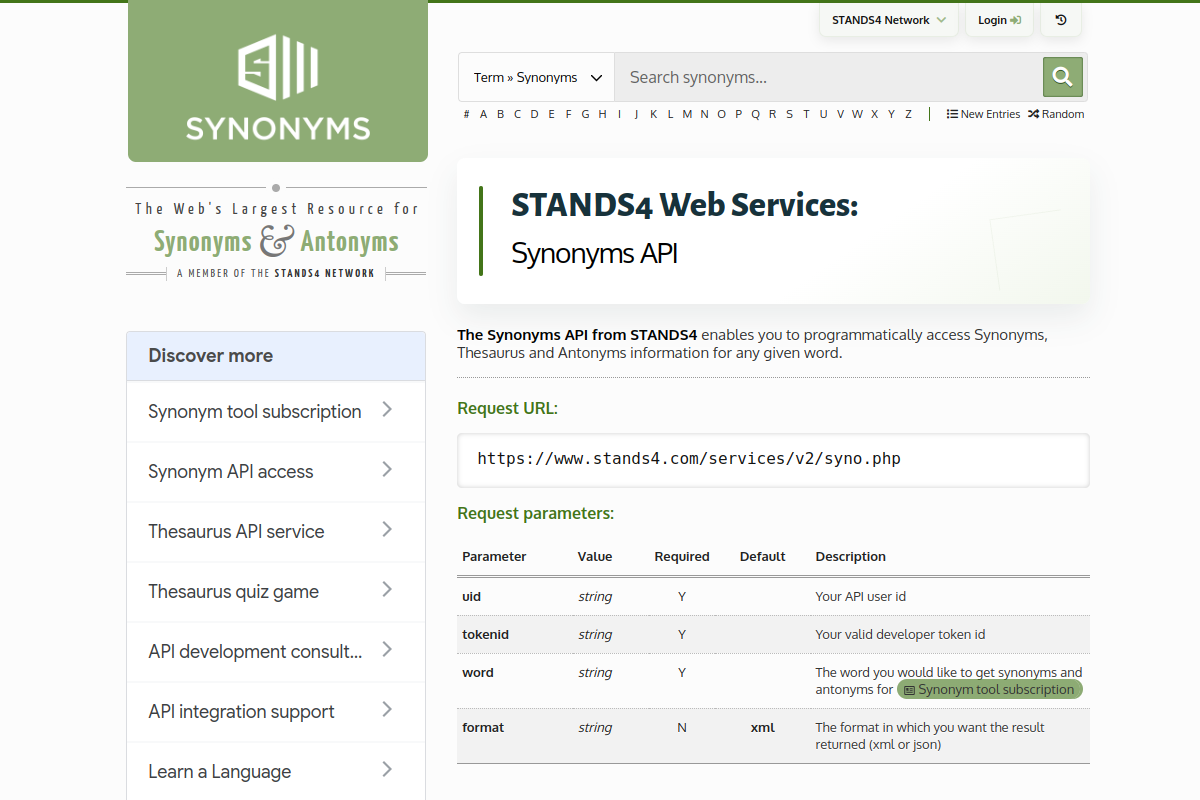The image size is (1200, 800).
Task: Browse entries starting with letter W
Action: point(857,114)
